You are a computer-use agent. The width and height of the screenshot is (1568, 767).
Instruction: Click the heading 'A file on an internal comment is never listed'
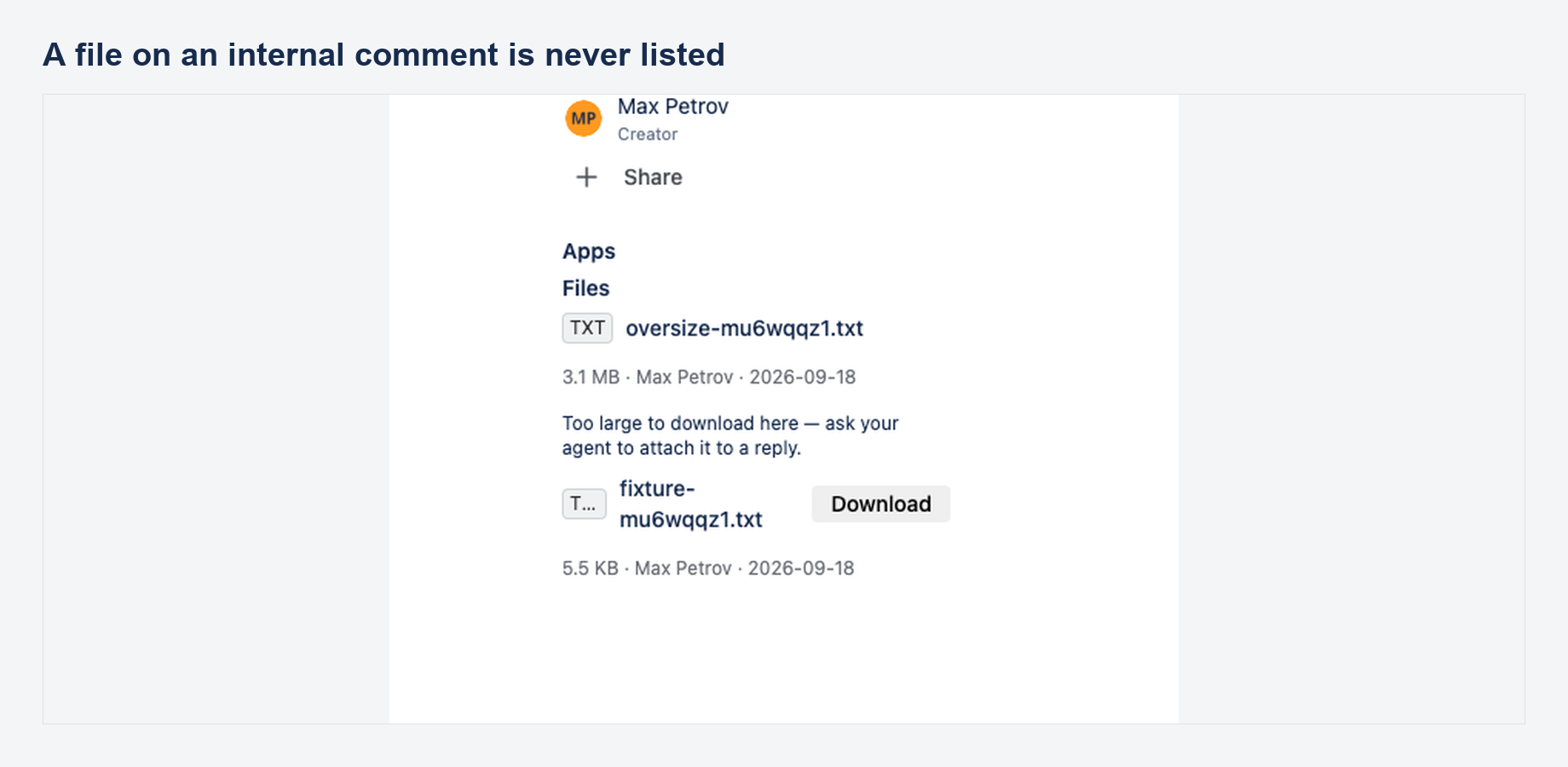click(383, 55)
